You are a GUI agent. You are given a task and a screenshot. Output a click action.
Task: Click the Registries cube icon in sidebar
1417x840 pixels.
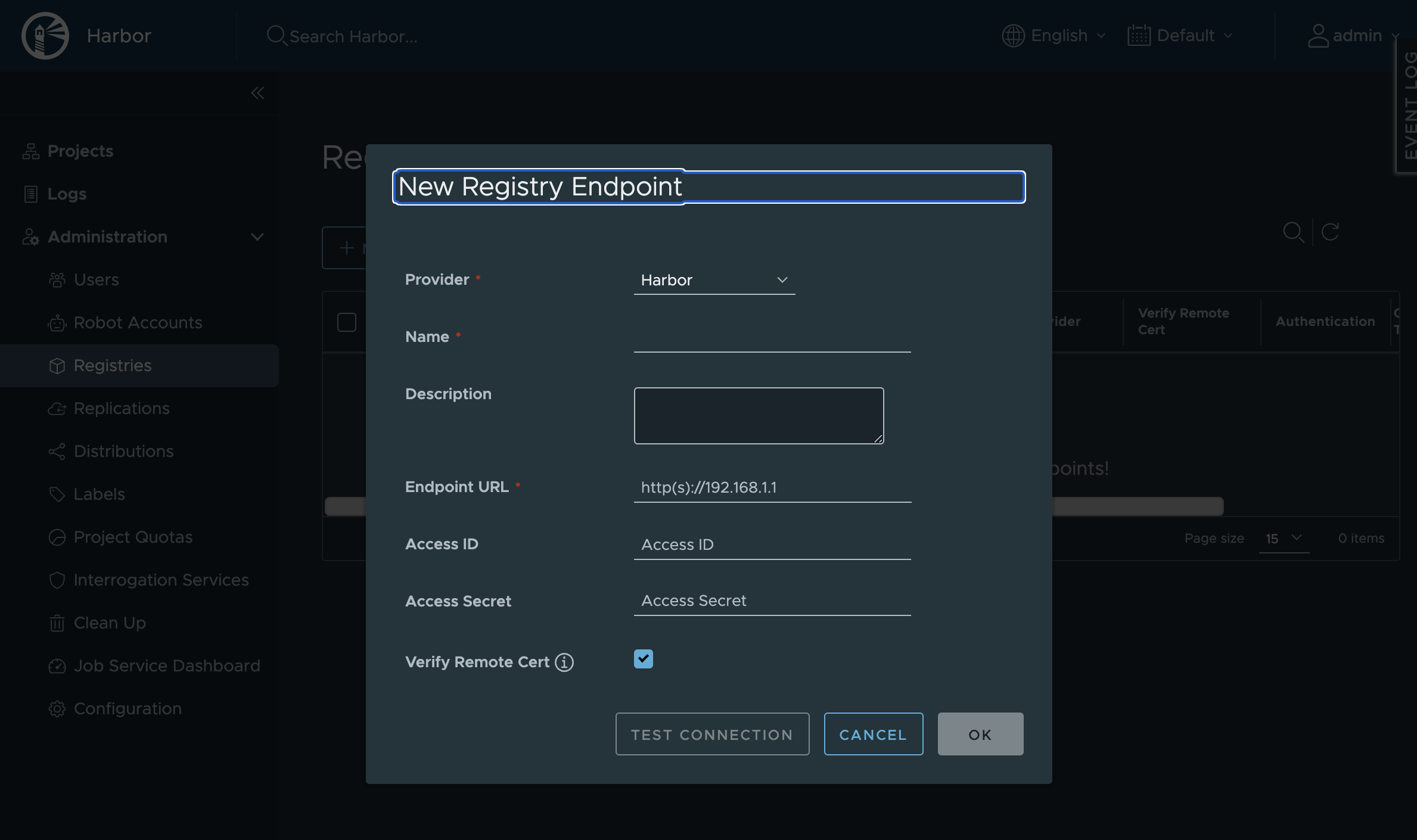(57, 366)
